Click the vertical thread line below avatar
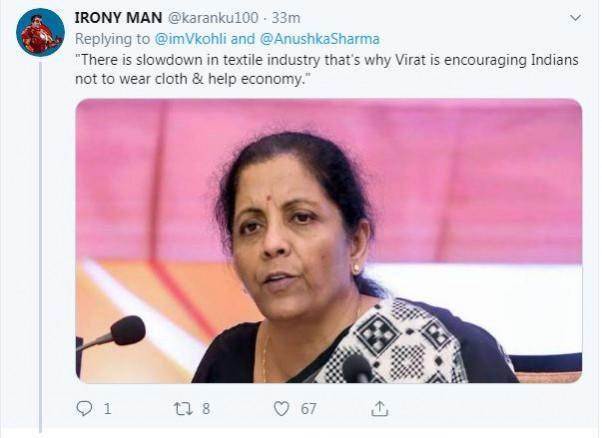 [x=40, y=250]
